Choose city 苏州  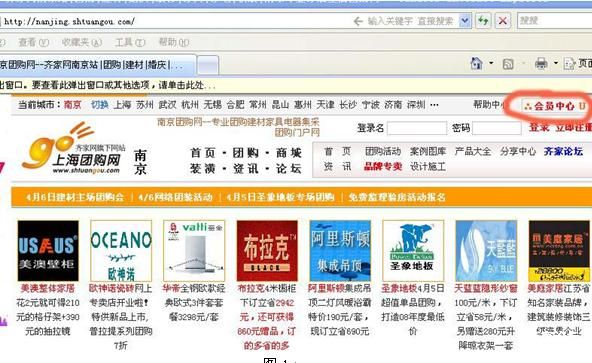click(x=145, y=105)
